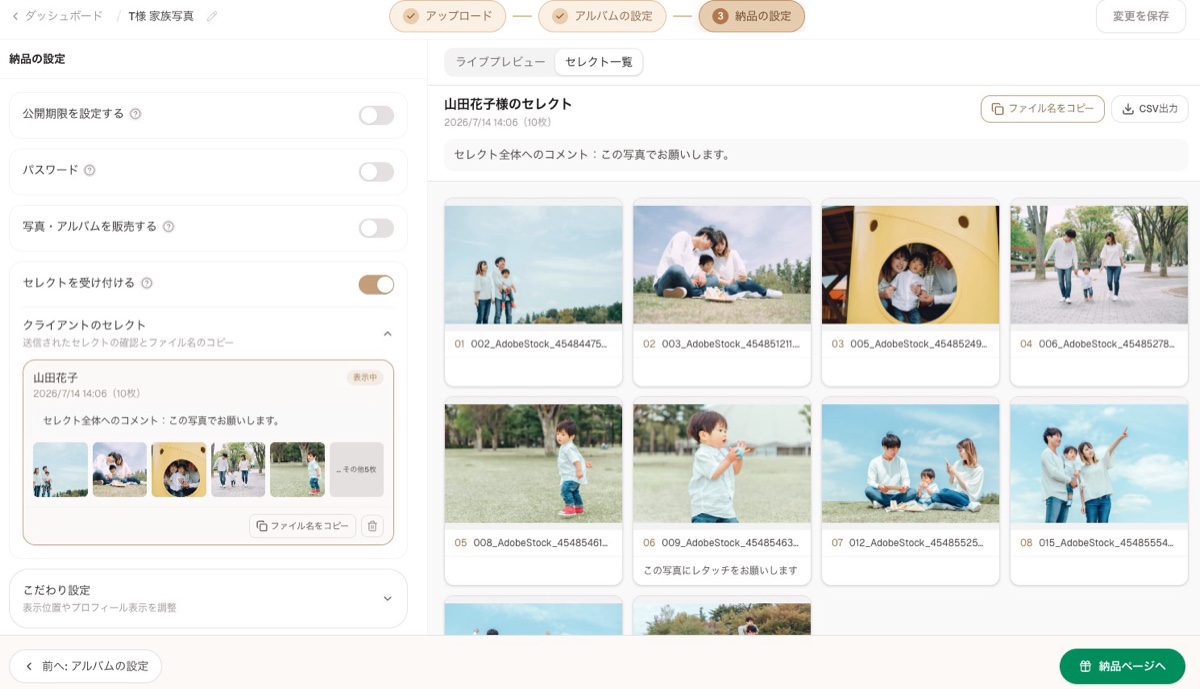The height and width of the screenshot is (689, 1200).
Task: Show help for セレクトを受け付ける
Action: pos(147,283)
